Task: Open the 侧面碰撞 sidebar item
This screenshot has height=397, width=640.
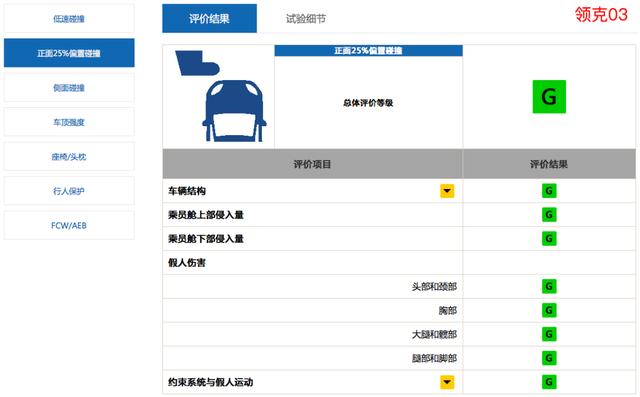Action: click(69, 88)
